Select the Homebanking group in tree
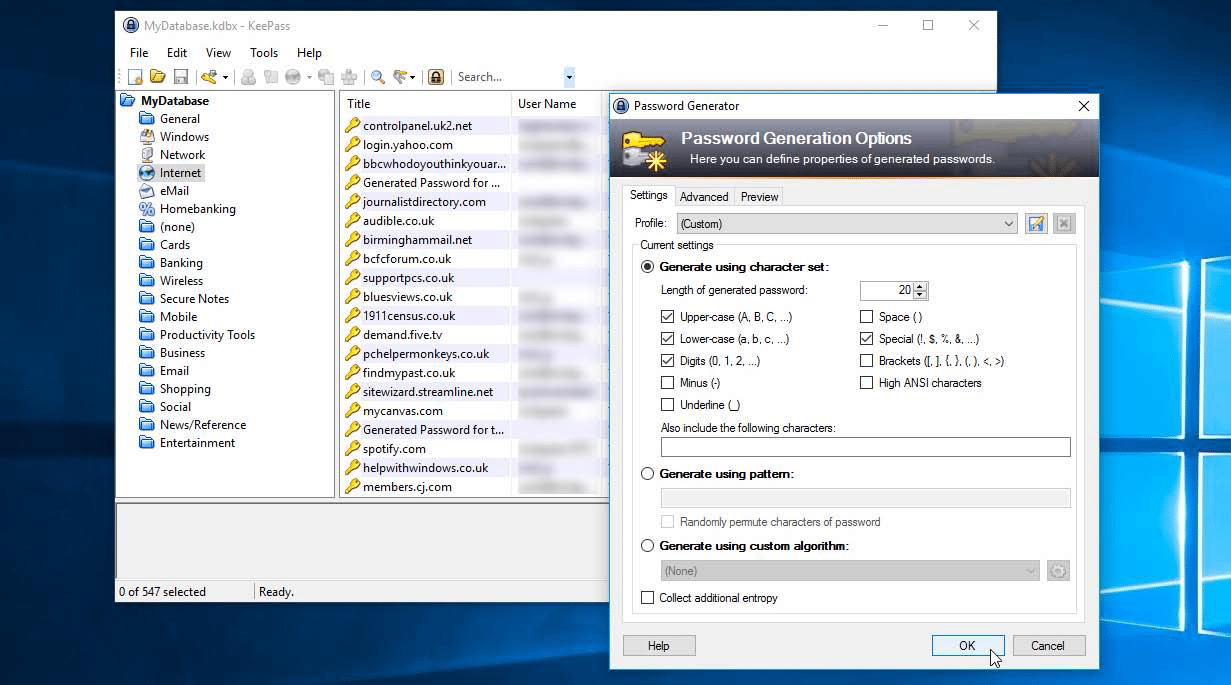Screen dimensions: 1231x685 click(198, 209)
